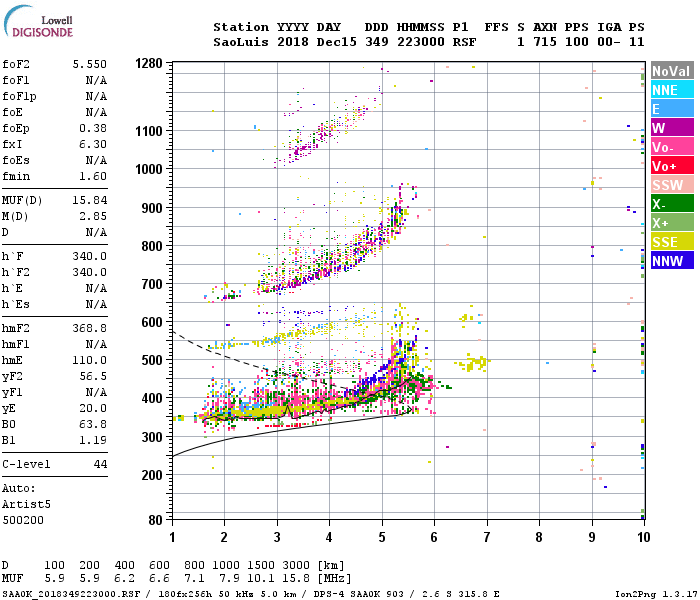Click the hmF2 value 368.8

90,329
